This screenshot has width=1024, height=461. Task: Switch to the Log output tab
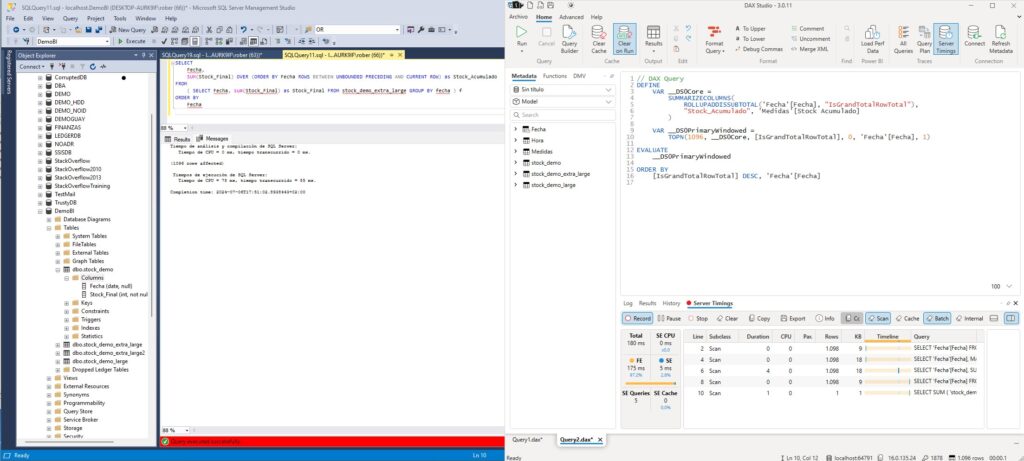click(628, 304)
